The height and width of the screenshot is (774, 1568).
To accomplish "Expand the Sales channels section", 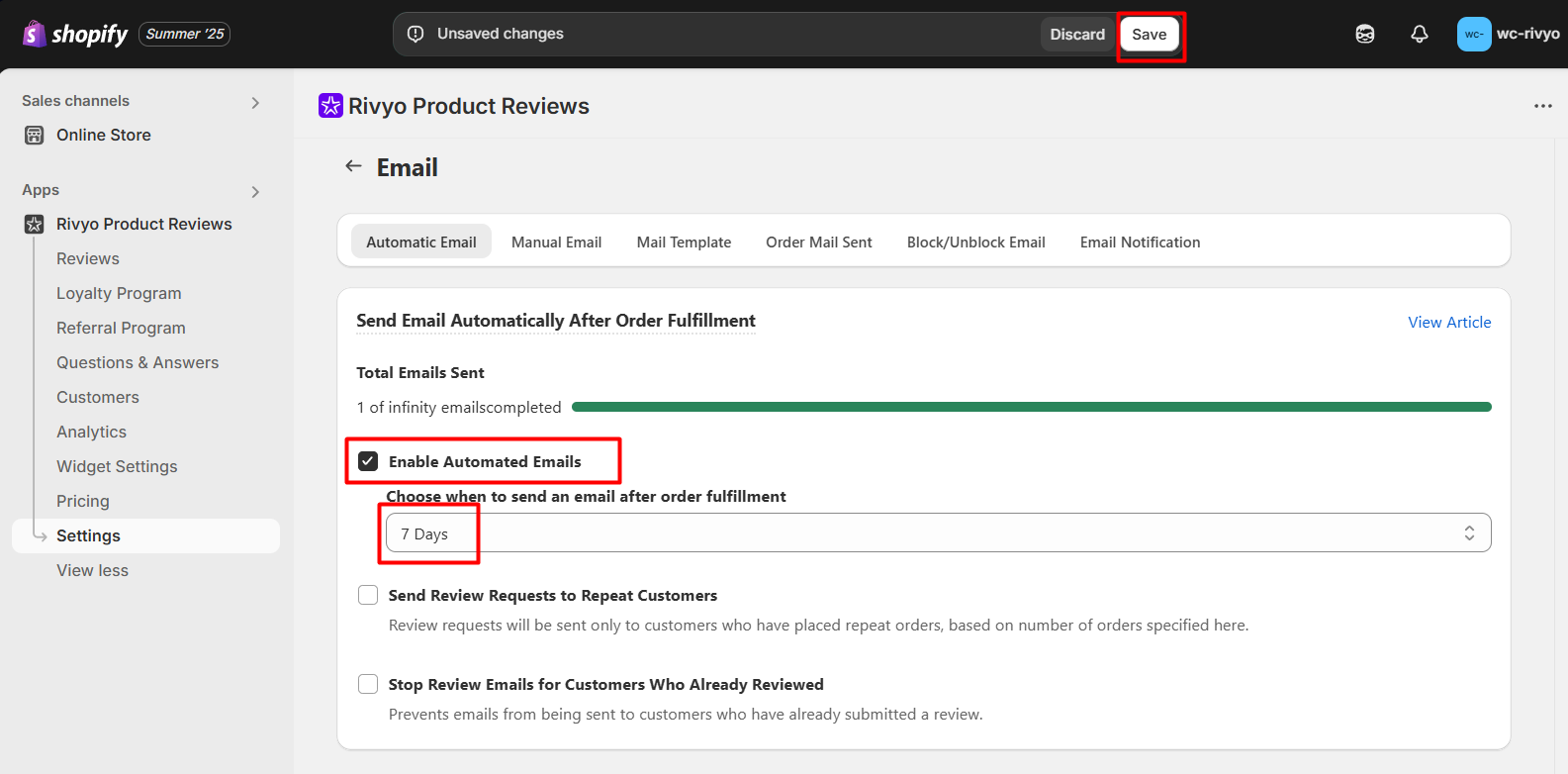I will (x=255, y=103).
